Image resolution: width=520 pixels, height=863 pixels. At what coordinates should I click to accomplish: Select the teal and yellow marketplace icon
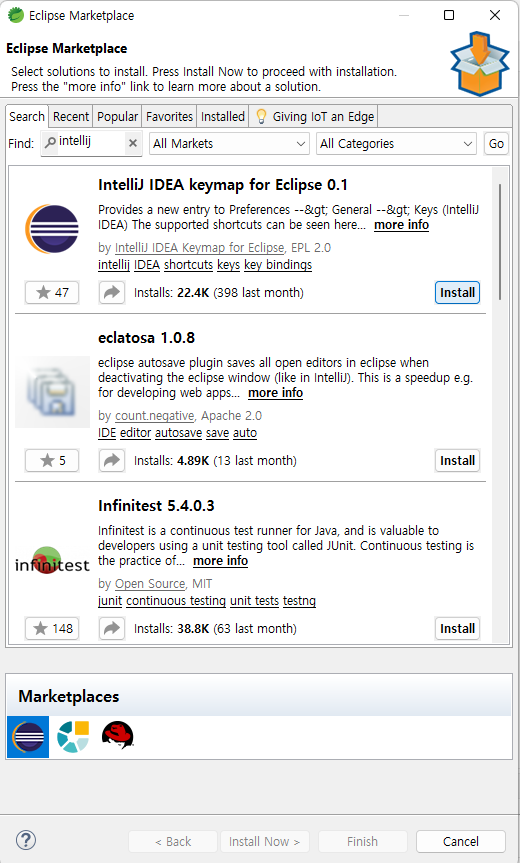[73, 736]
